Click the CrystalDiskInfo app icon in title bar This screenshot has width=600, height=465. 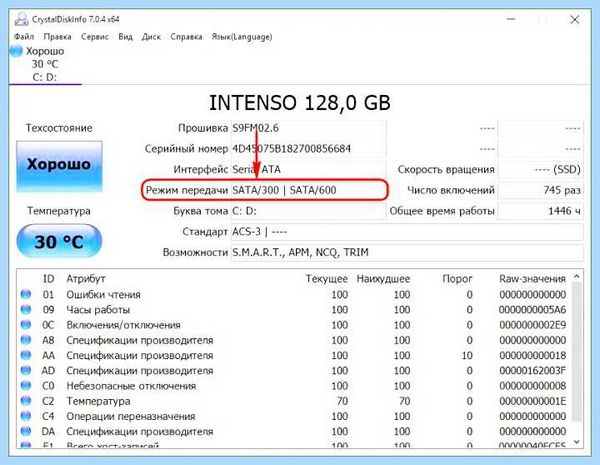click(x=21, y=19)
